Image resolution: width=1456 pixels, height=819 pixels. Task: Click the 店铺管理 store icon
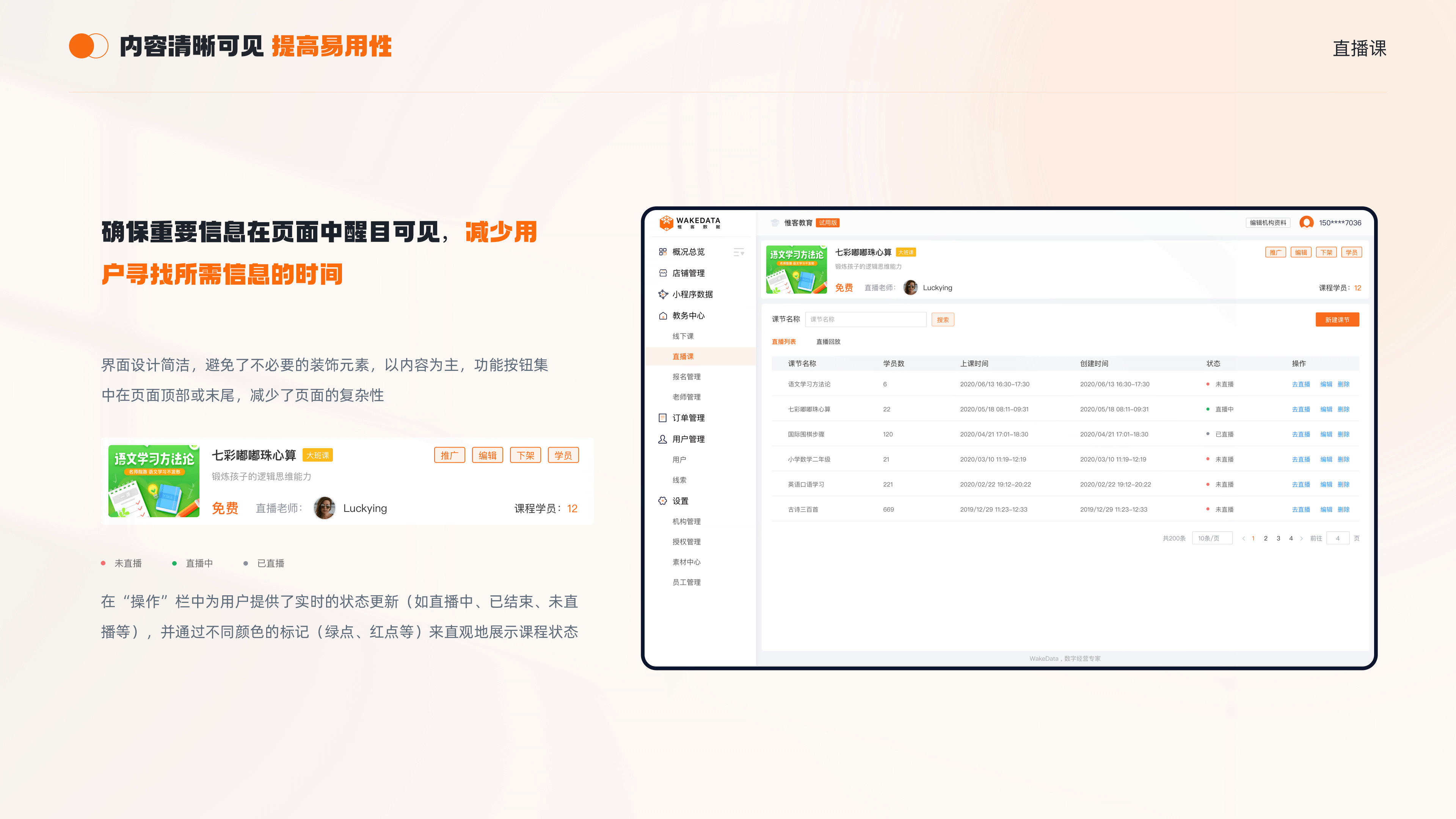tap(662, 273)
